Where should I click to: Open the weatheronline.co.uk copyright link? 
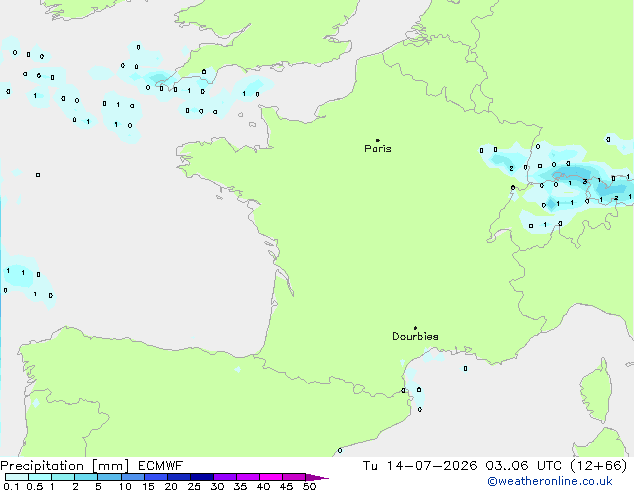pyautogui.click(x=550, y=481)
